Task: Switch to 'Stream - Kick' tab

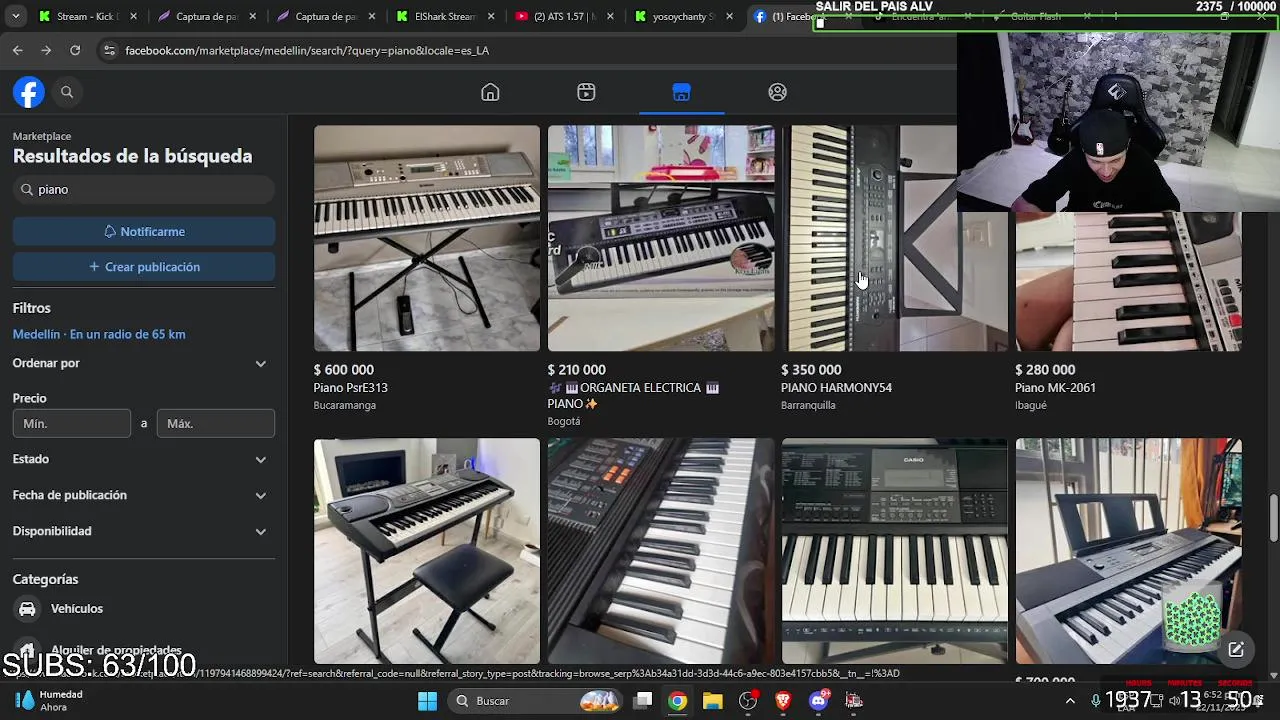Action: pyautogui.click(x=85, y=16)
